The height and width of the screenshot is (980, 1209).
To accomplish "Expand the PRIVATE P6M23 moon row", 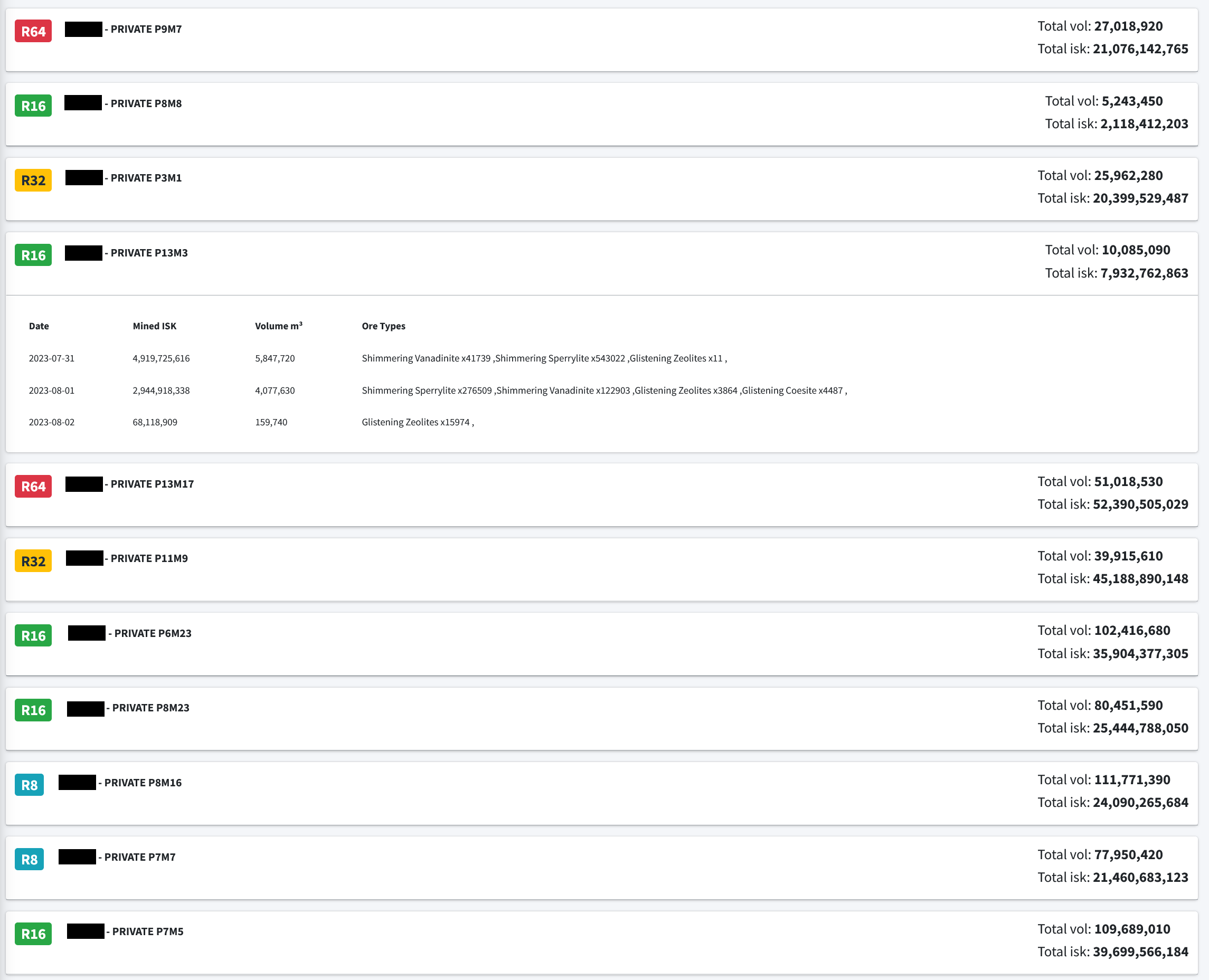I will 153,633.
